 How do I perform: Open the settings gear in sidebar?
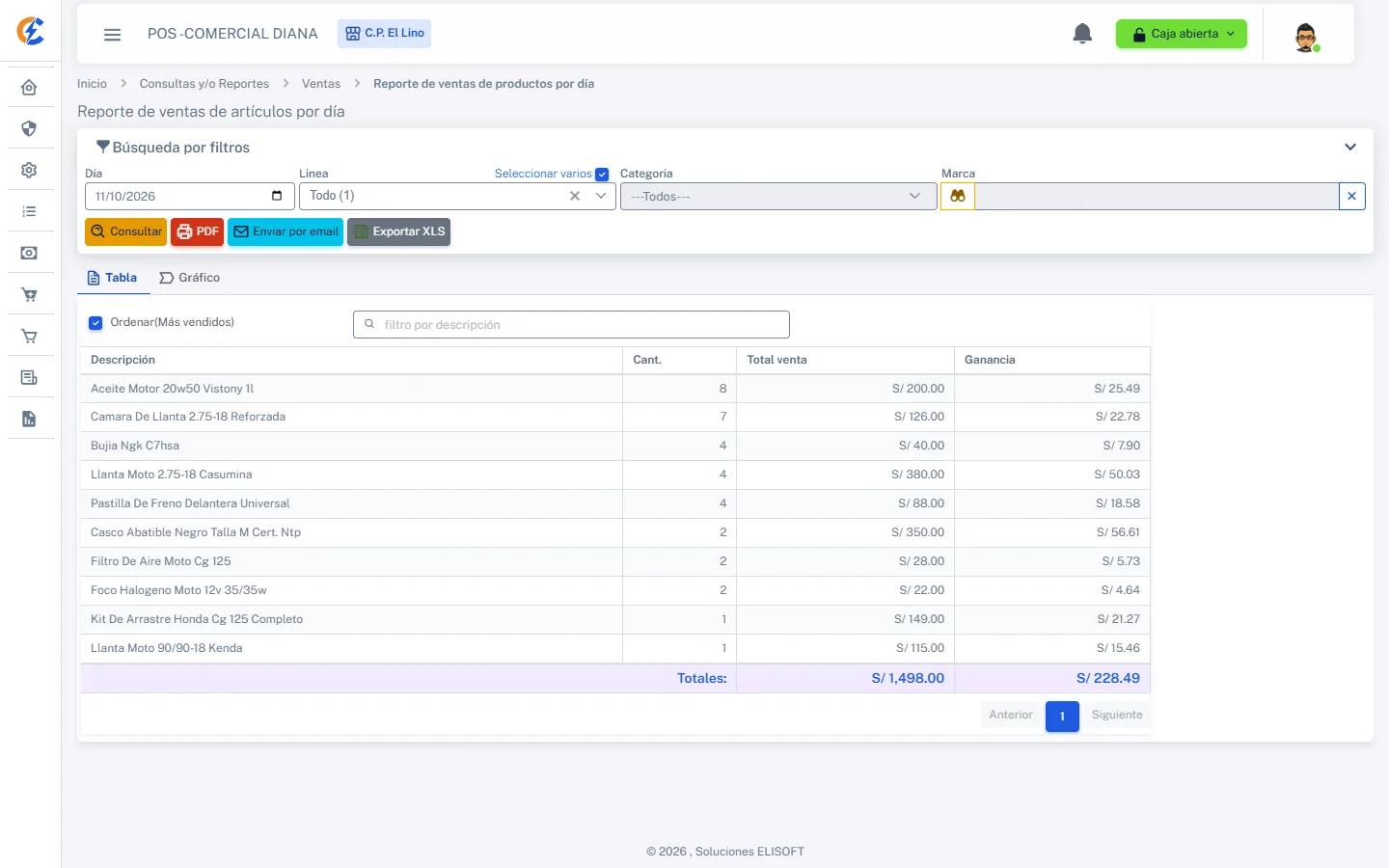point(29,170)
